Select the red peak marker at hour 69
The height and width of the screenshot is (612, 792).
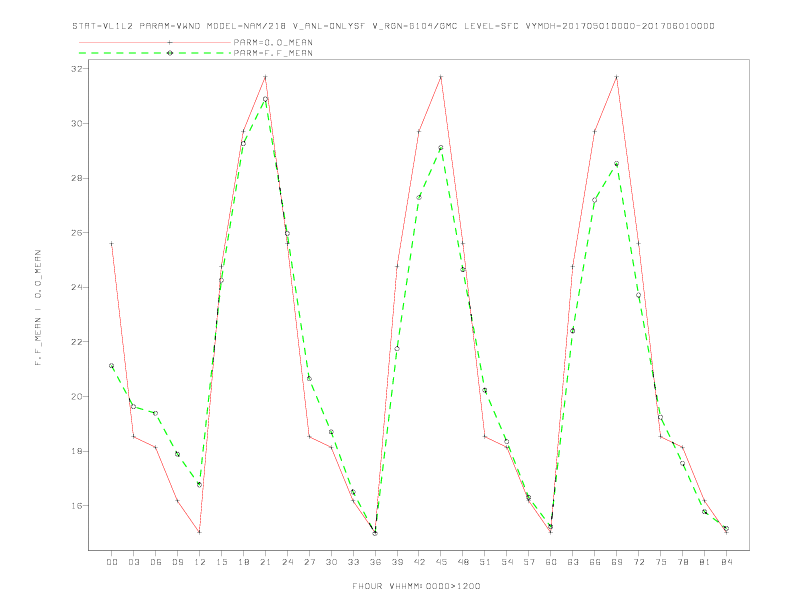coord(616,77)
